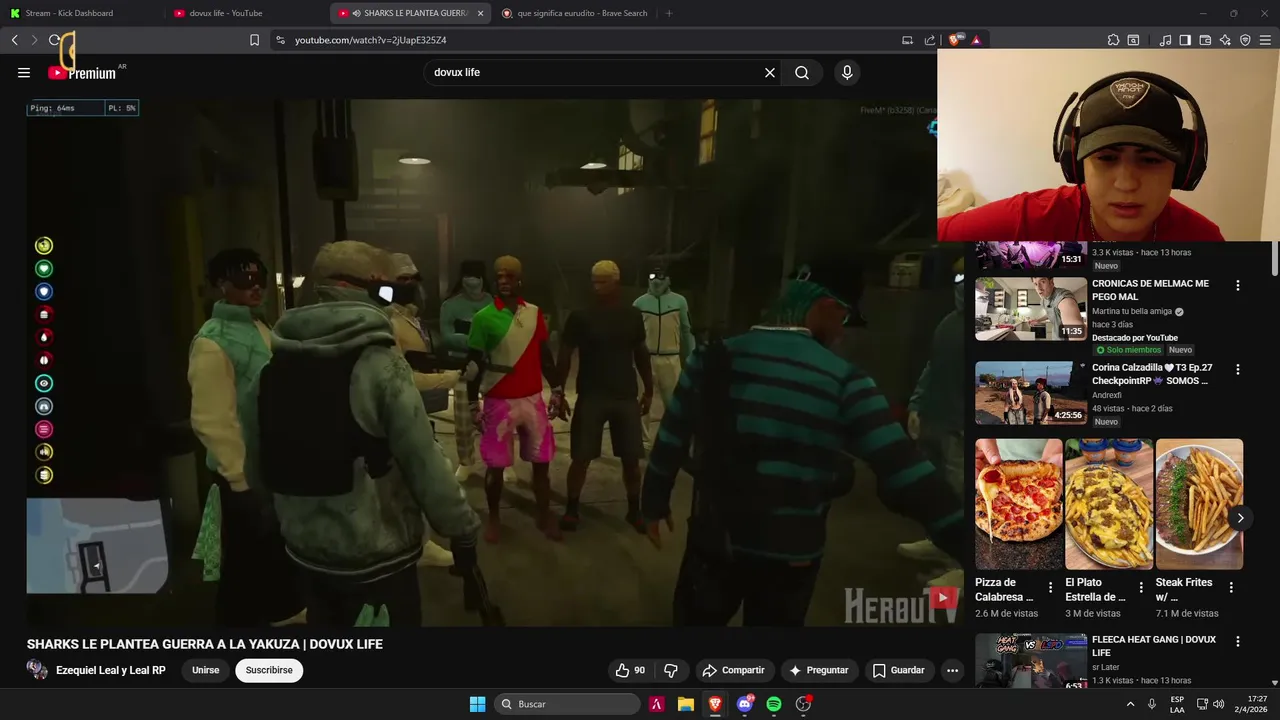Open Brave main menu hamburger
This screenshot has width=1280, height=720.
(x=1265, y=40)
